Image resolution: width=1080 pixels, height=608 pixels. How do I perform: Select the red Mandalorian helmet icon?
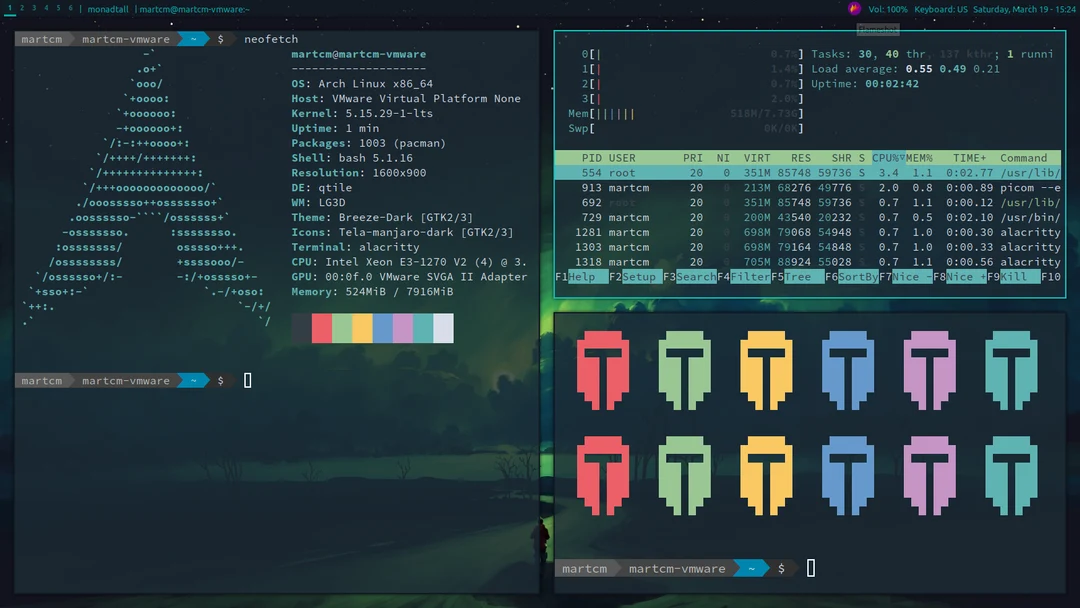[x=603, y=370]
